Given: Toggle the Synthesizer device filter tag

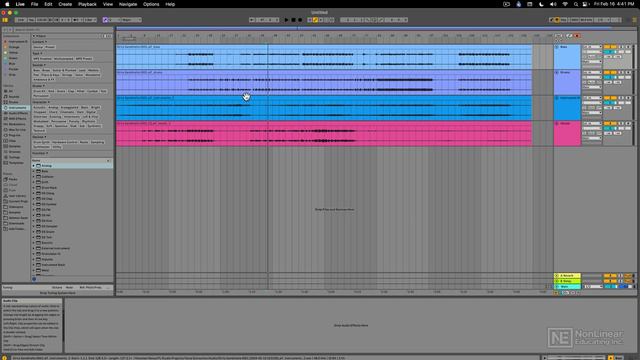Looking at the screenshot, I should [x=41, y=147].
